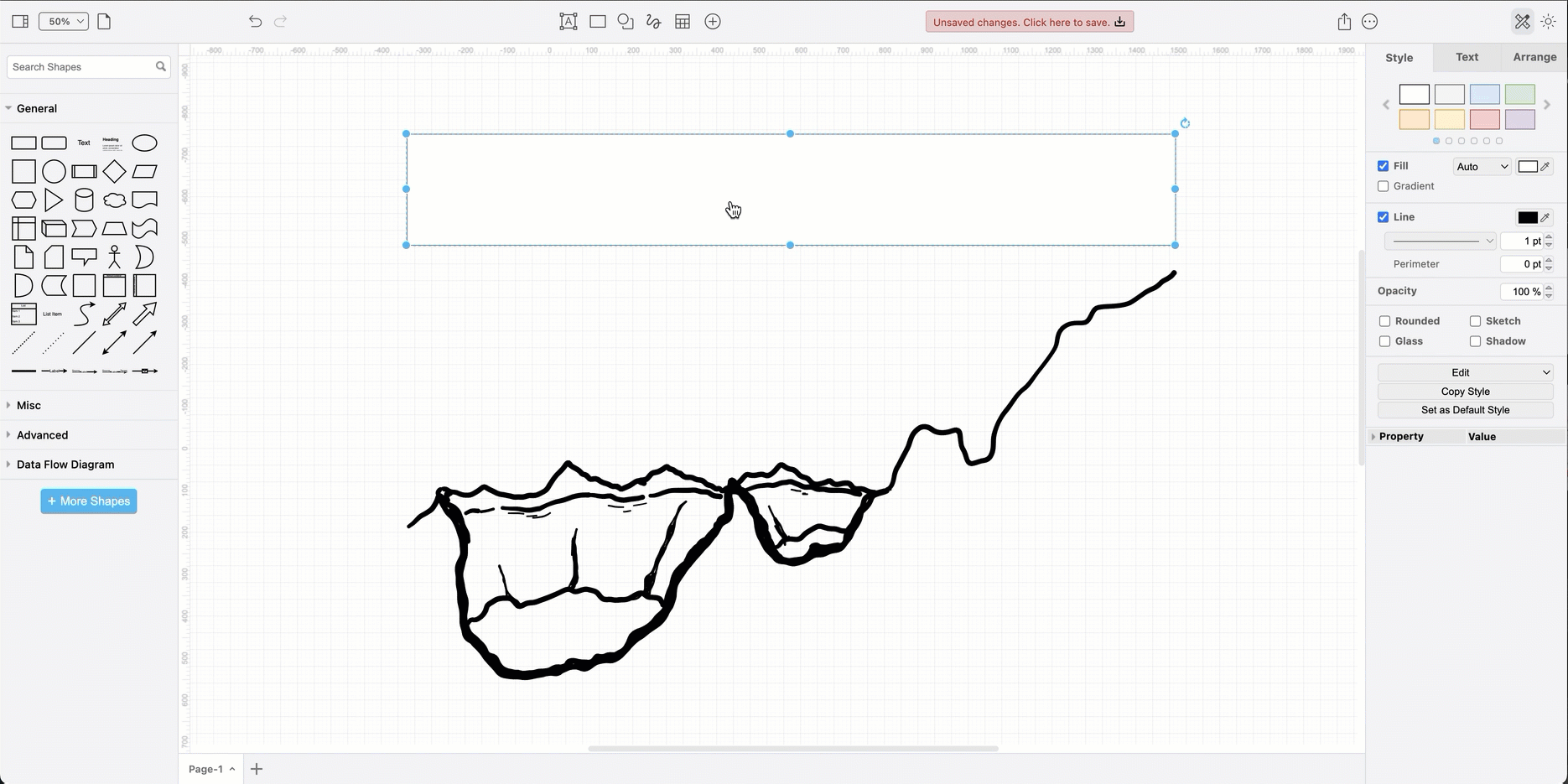
Task: Enable the Shadow checkbox
Action: (1474, 341)
